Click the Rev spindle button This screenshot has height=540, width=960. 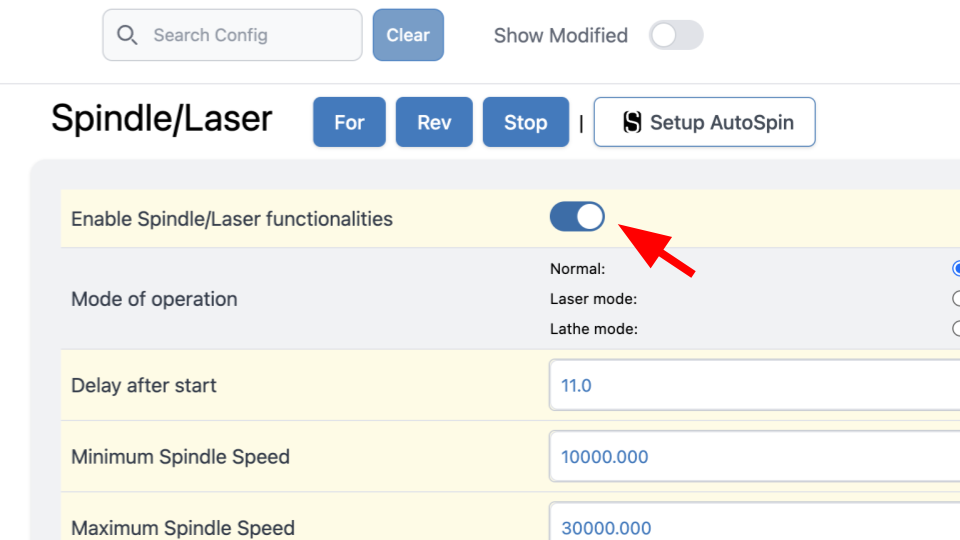point(434,122)
